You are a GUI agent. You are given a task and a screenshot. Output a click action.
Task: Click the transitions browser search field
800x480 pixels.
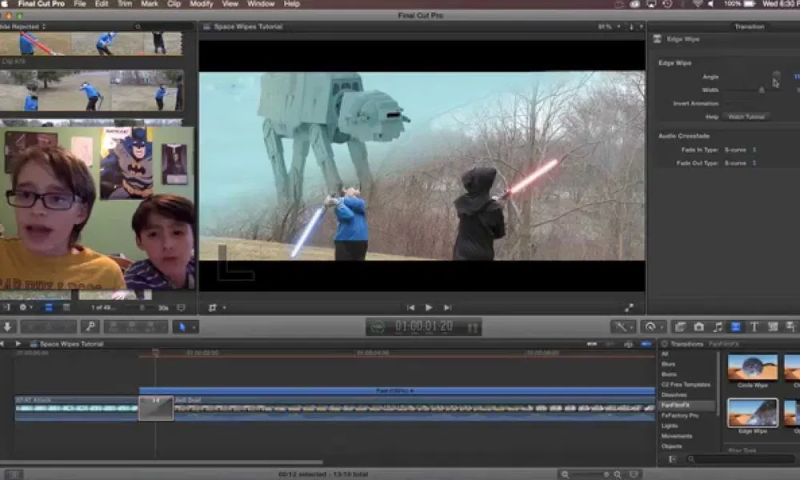[742, 459]
